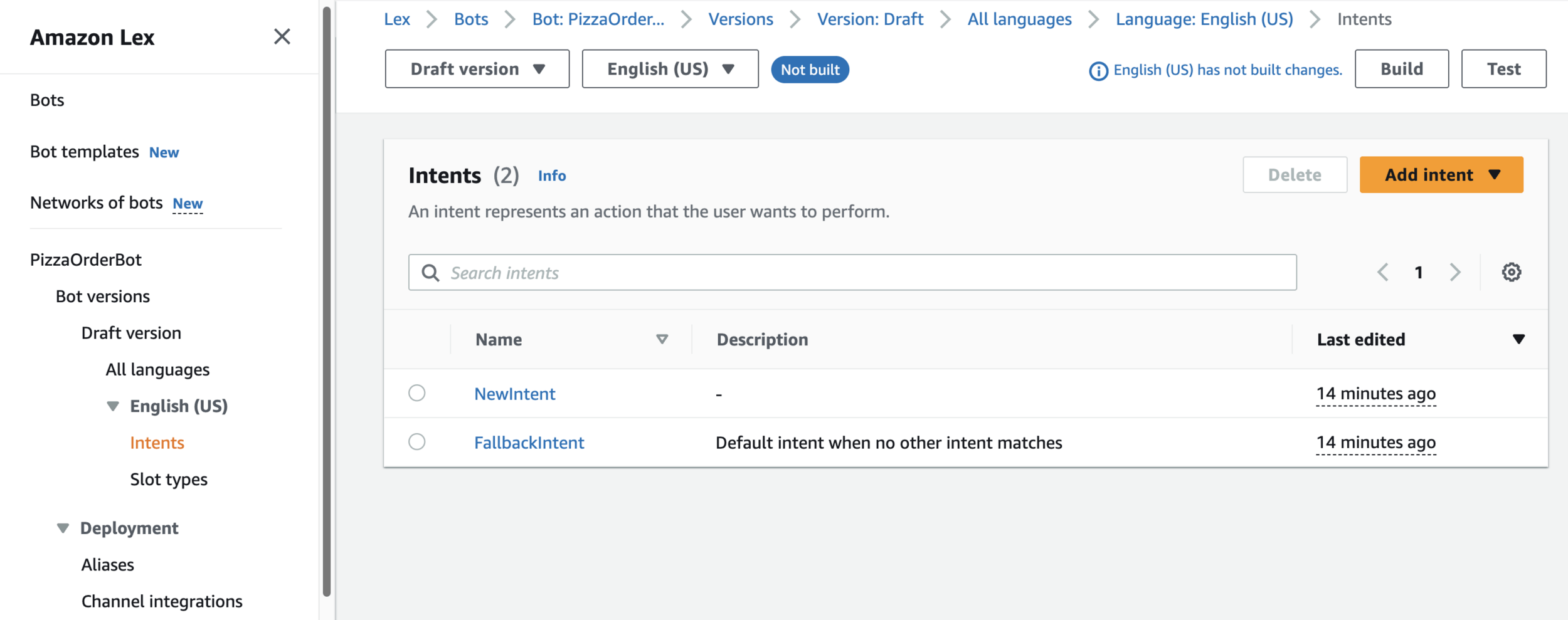
Task: Open table preferences gear icon
Action: [x=1511, y=272]
